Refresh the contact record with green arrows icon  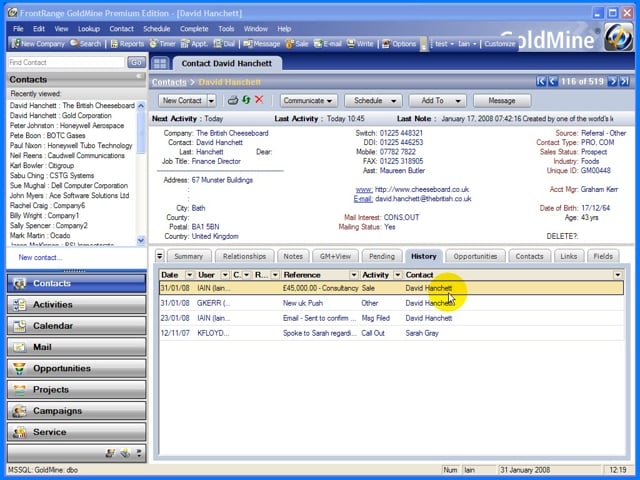pos(246,100)
